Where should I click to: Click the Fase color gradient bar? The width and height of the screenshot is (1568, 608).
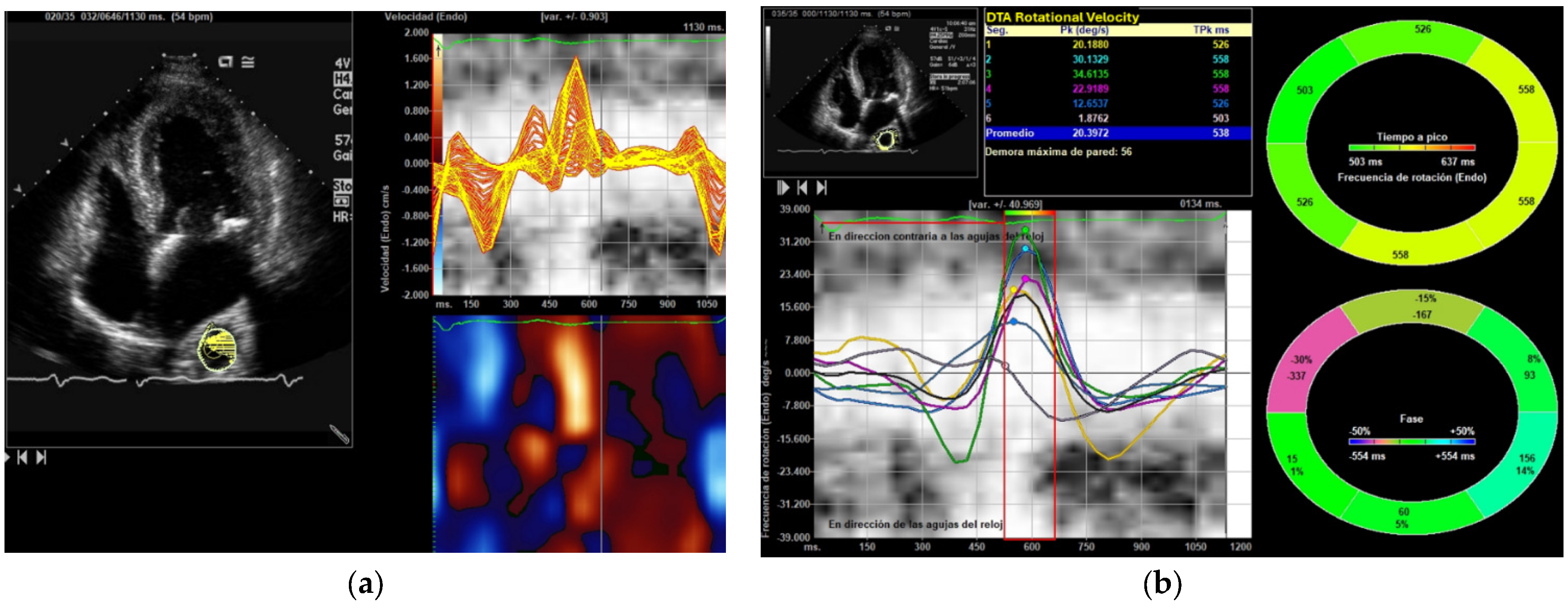click(x=1411, y=441)
